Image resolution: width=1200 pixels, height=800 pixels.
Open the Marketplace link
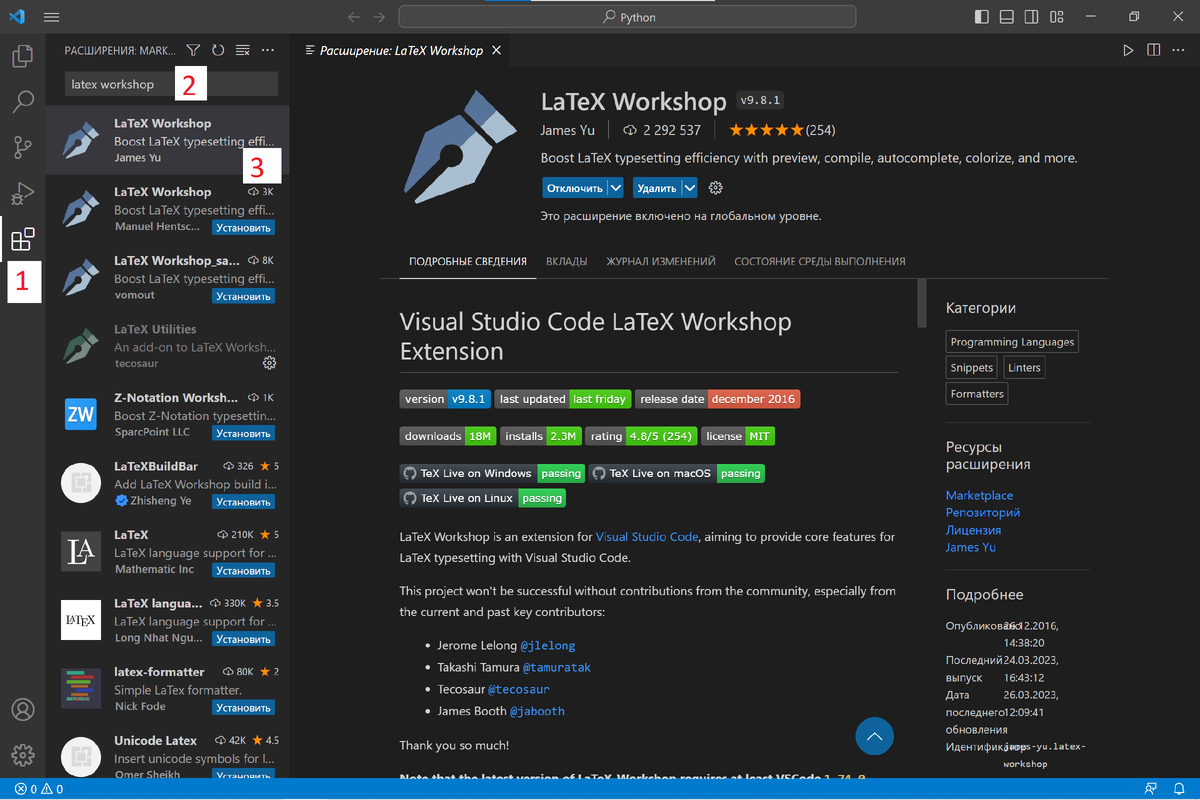[979, 496]
